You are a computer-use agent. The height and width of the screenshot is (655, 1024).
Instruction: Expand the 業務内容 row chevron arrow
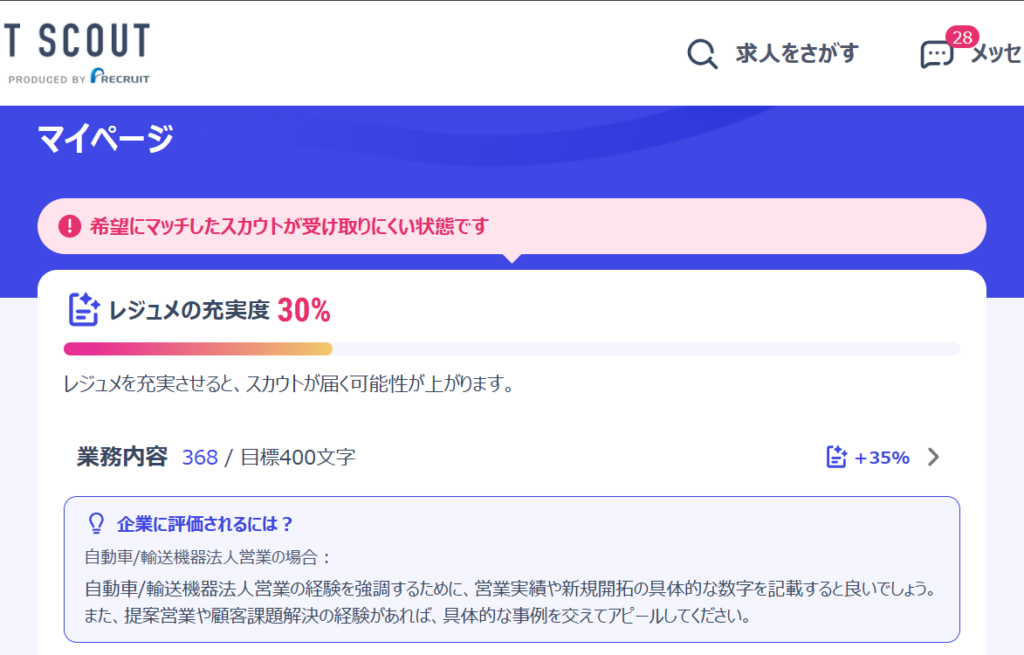click(x=934, y=457)
